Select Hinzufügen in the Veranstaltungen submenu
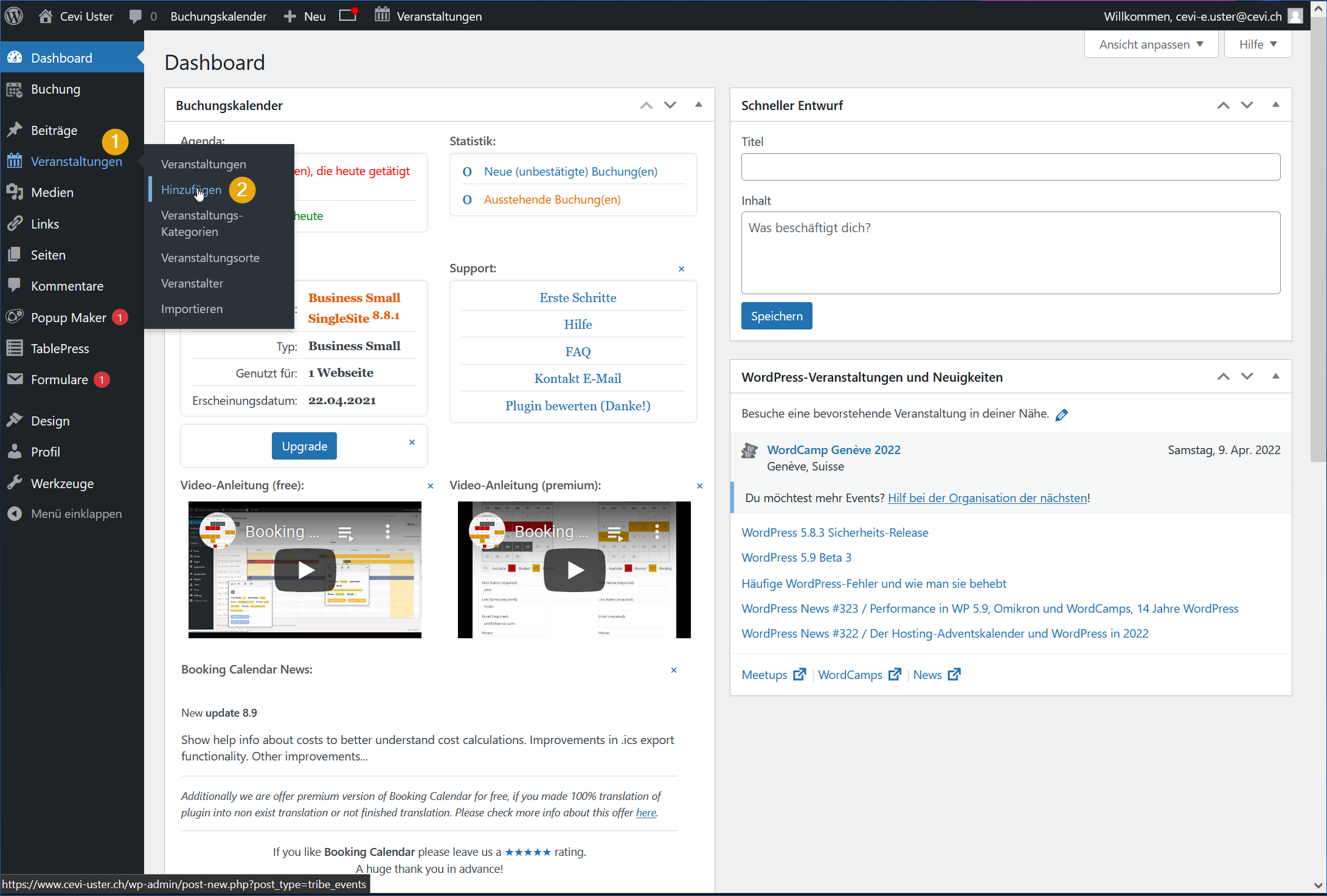This screenshot has width=1327, height=896. 191,190
